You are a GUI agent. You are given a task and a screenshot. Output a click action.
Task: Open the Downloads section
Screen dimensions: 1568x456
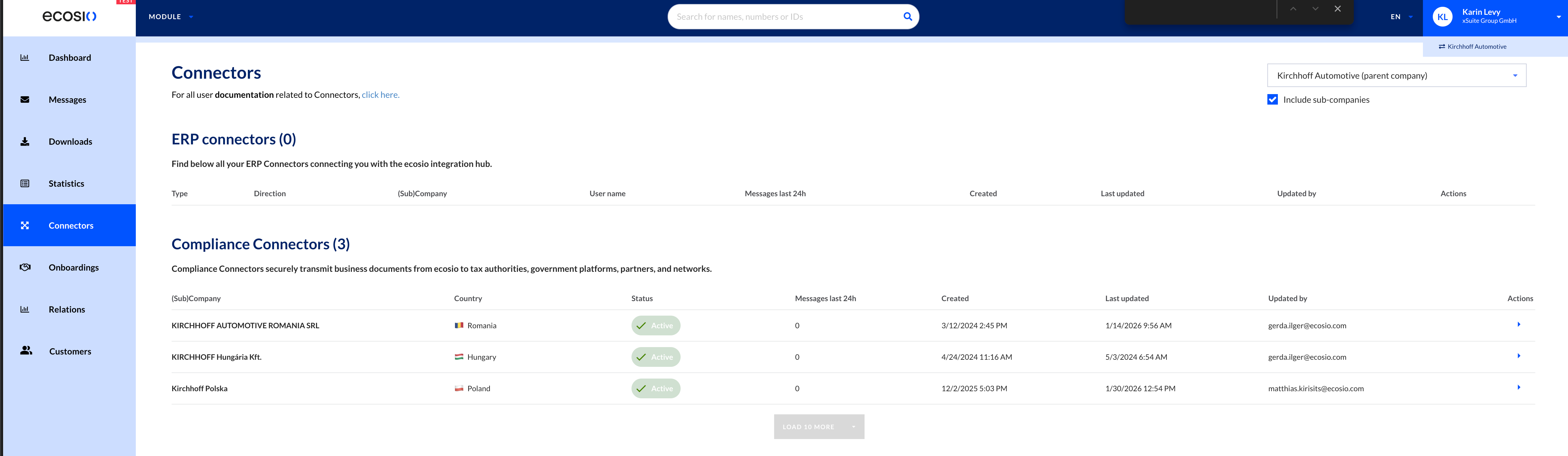coord(69,142)
